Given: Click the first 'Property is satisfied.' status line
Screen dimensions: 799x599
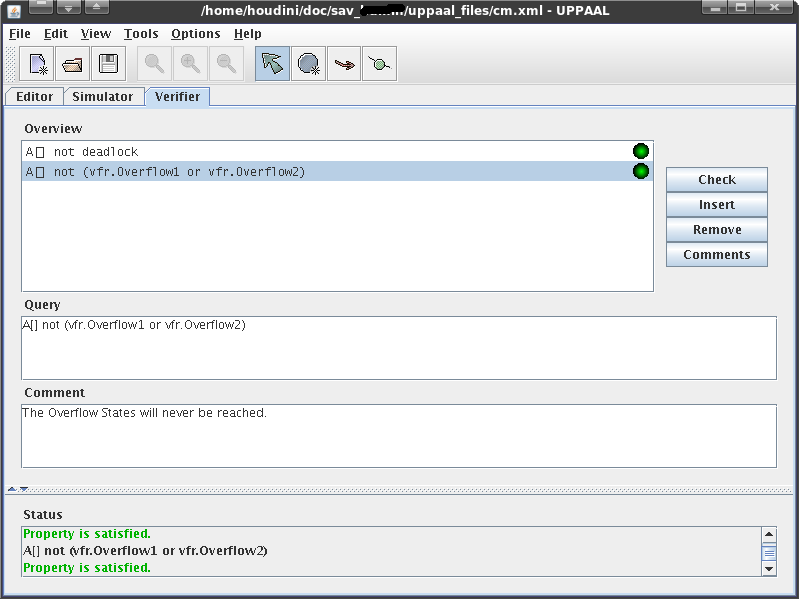Looking at the screenshot, I should 87,533.
